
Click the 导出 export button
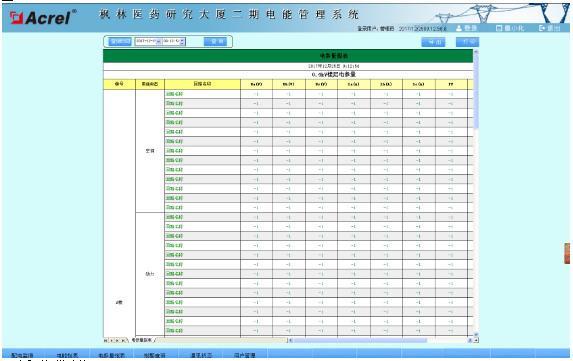tap(433, 42)
